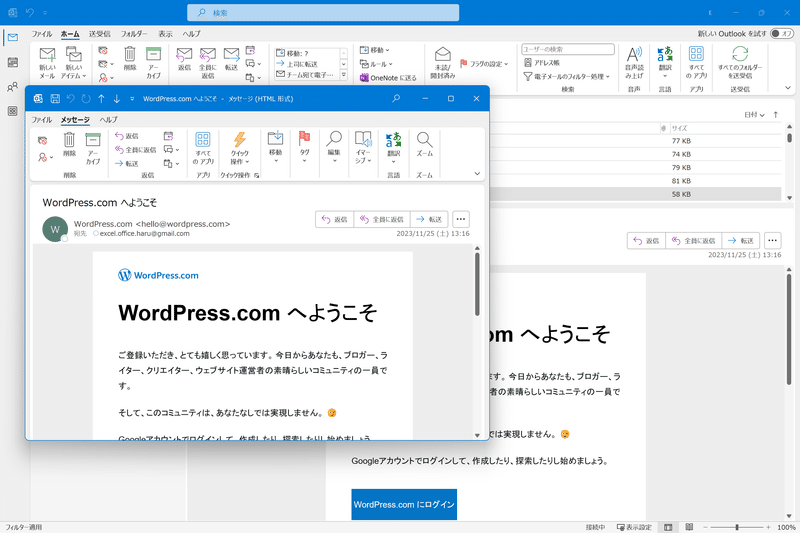The width and height of the screenshot is (800, 533).
Task: Click Forward icon in main Outlook ribbon
Action: click(231, 58)
